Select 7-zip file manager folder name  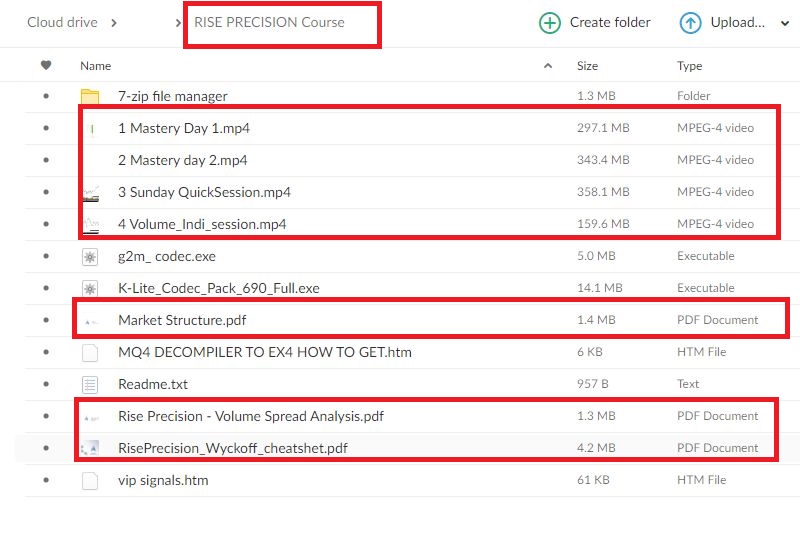pos(172,96)
